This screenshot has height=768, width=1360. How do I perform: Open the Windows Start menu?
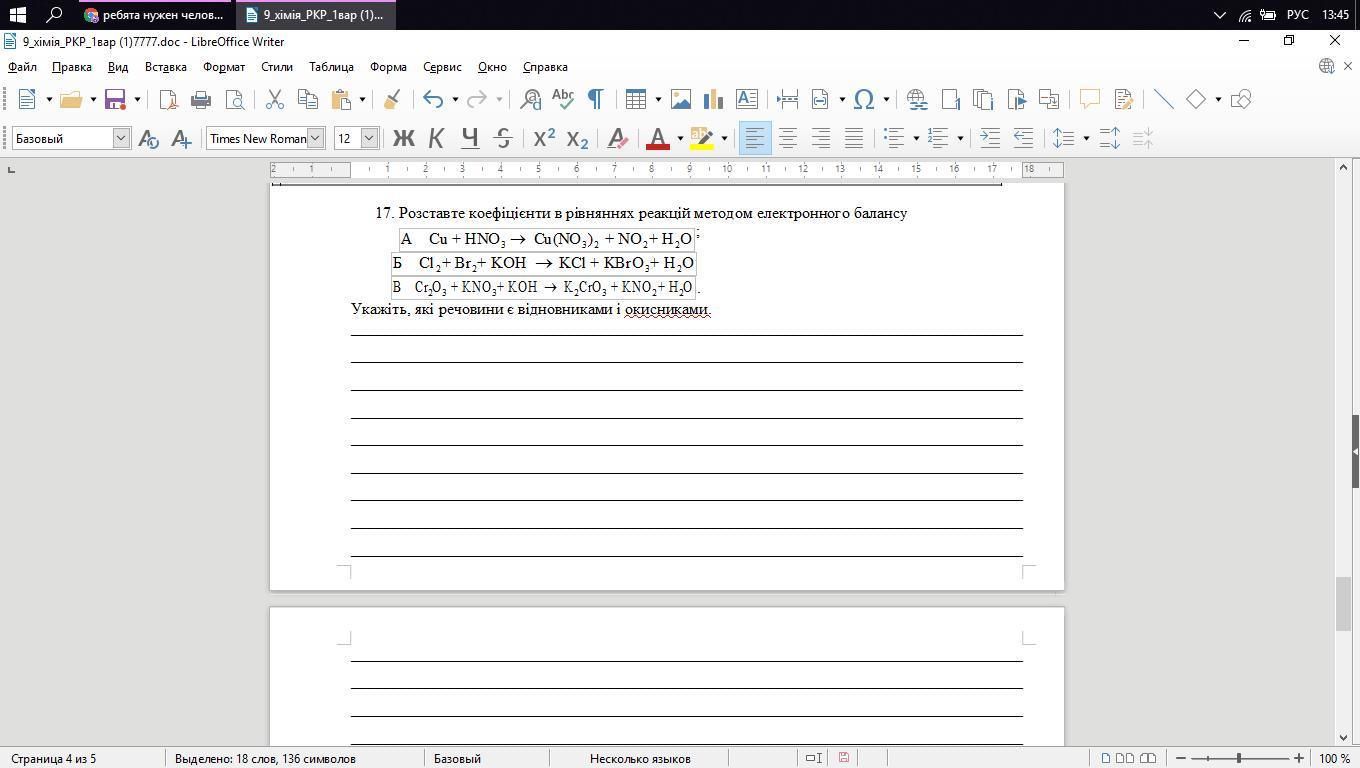17,15
